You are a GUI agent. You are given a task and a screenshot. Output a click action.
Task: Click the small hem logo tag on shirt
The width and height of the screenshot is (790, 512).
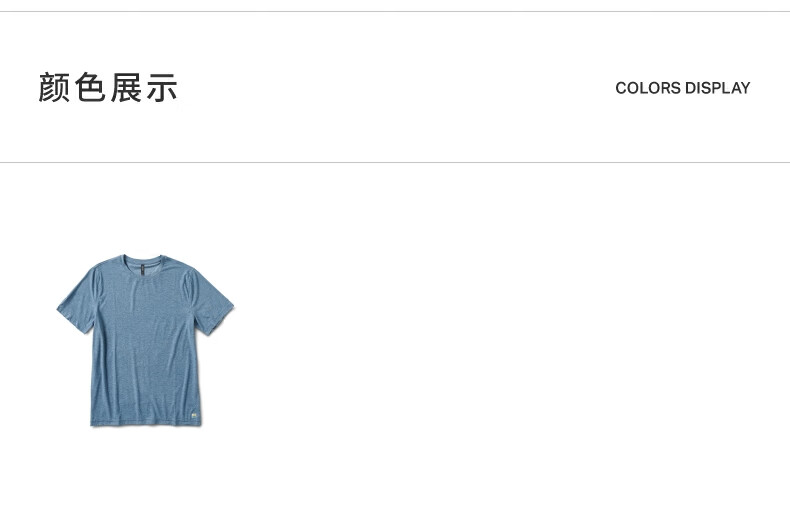coord(195,416)
